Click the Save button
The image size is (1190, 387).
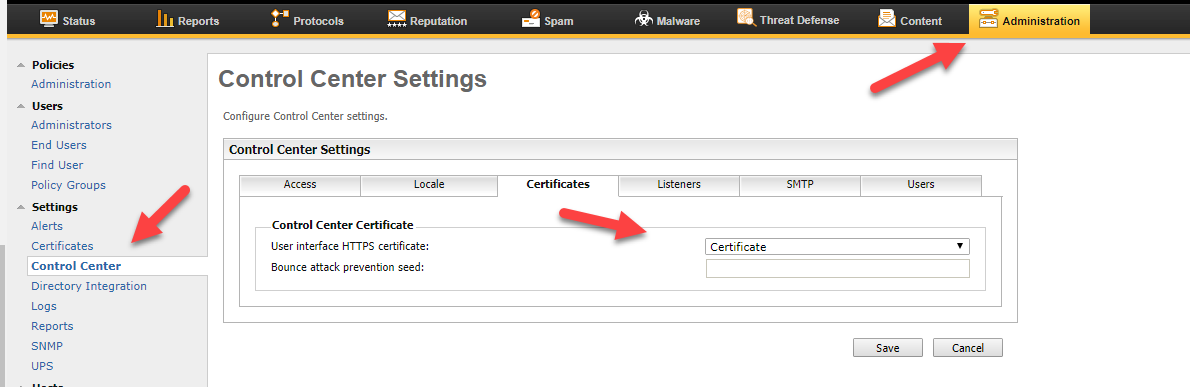[x=887, y=348]
